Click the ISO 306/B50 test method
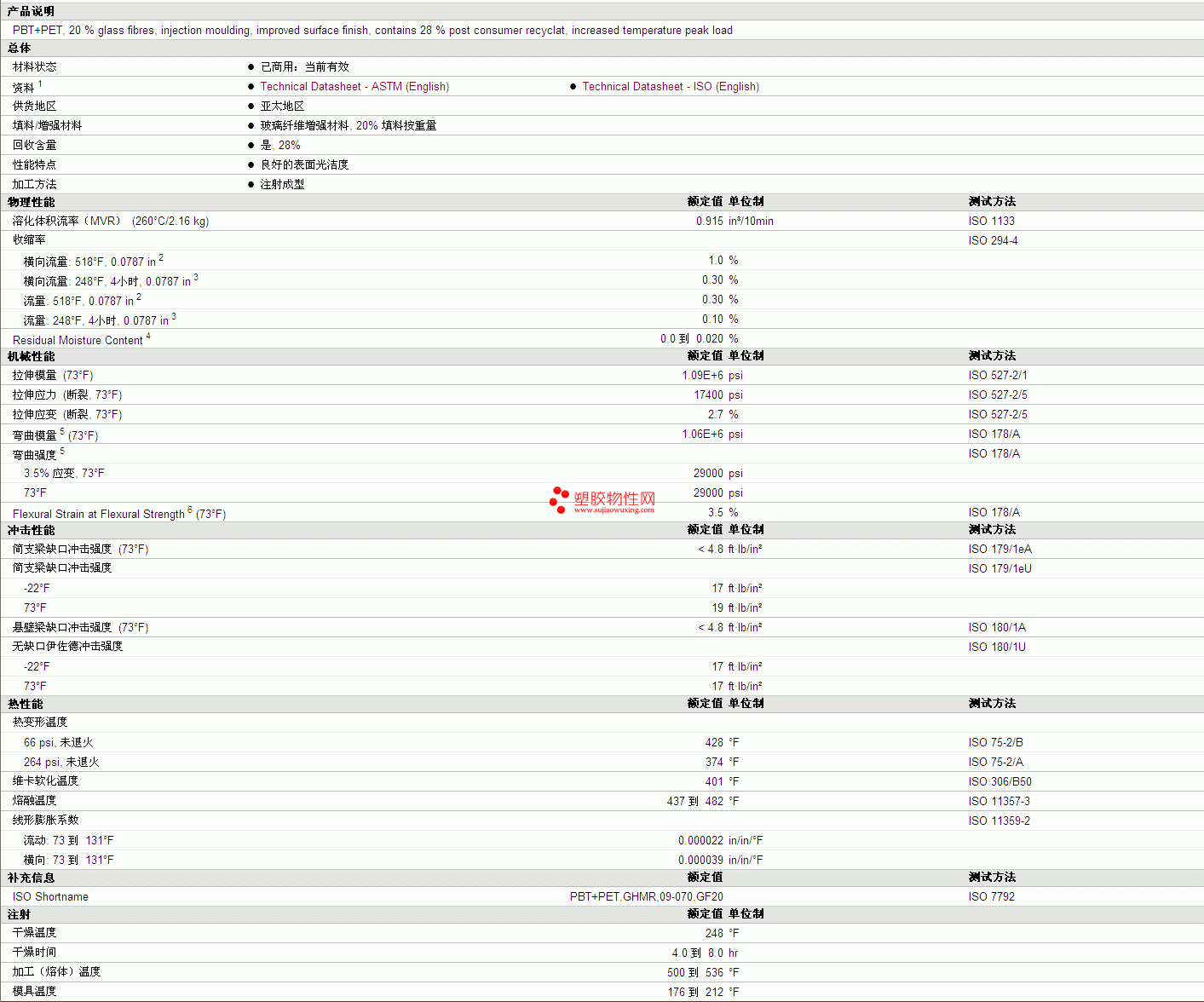Screen dimensions: 1204x1002 pyautogui.click(x=999, y=781)
